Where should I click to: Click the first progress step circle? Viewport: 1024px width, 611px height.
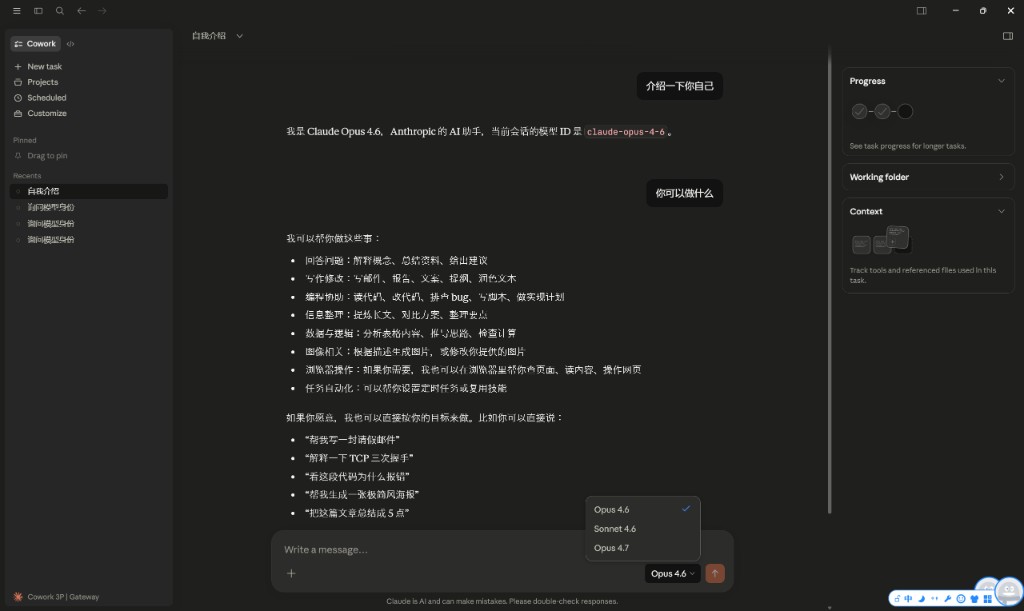(x=859, y=112)
